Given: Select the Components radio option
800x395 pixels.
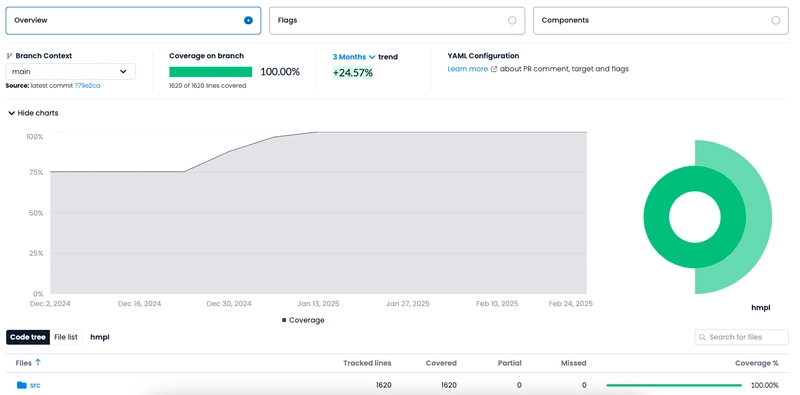Looking at the screenshot, I should tap(776, 20).
